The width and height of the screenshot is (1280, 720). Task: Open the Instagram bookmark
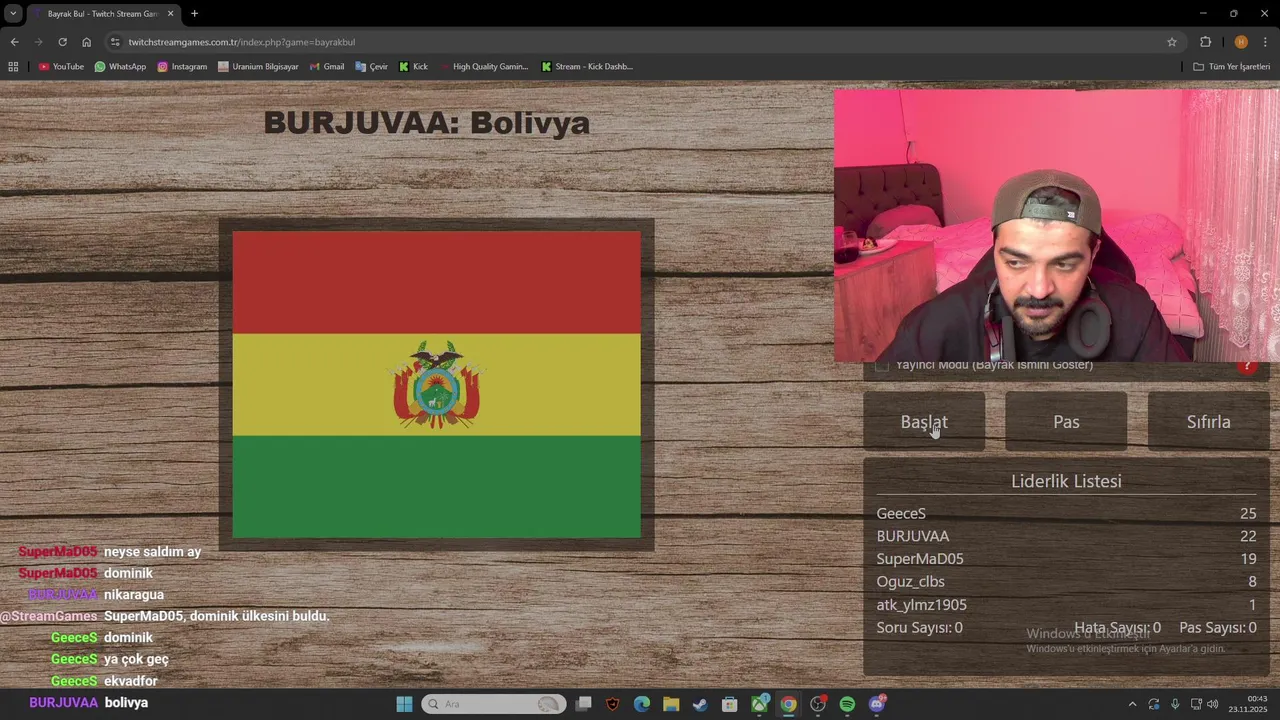pyautogui.click(x=182, y=67)
